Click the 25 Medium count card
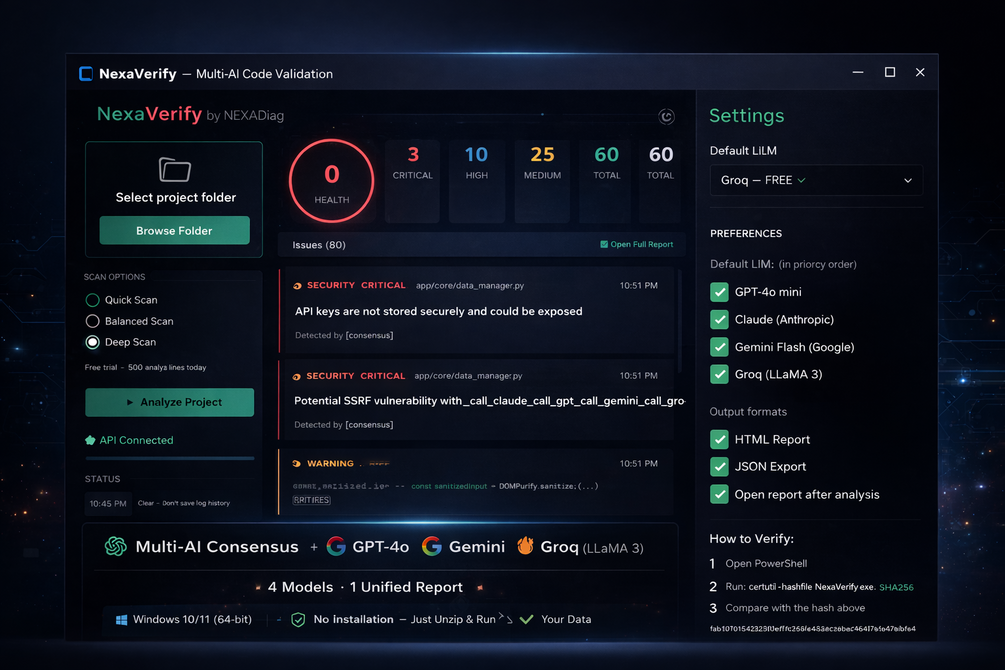This screenshot has width=1005, height=670. [542, 181]
